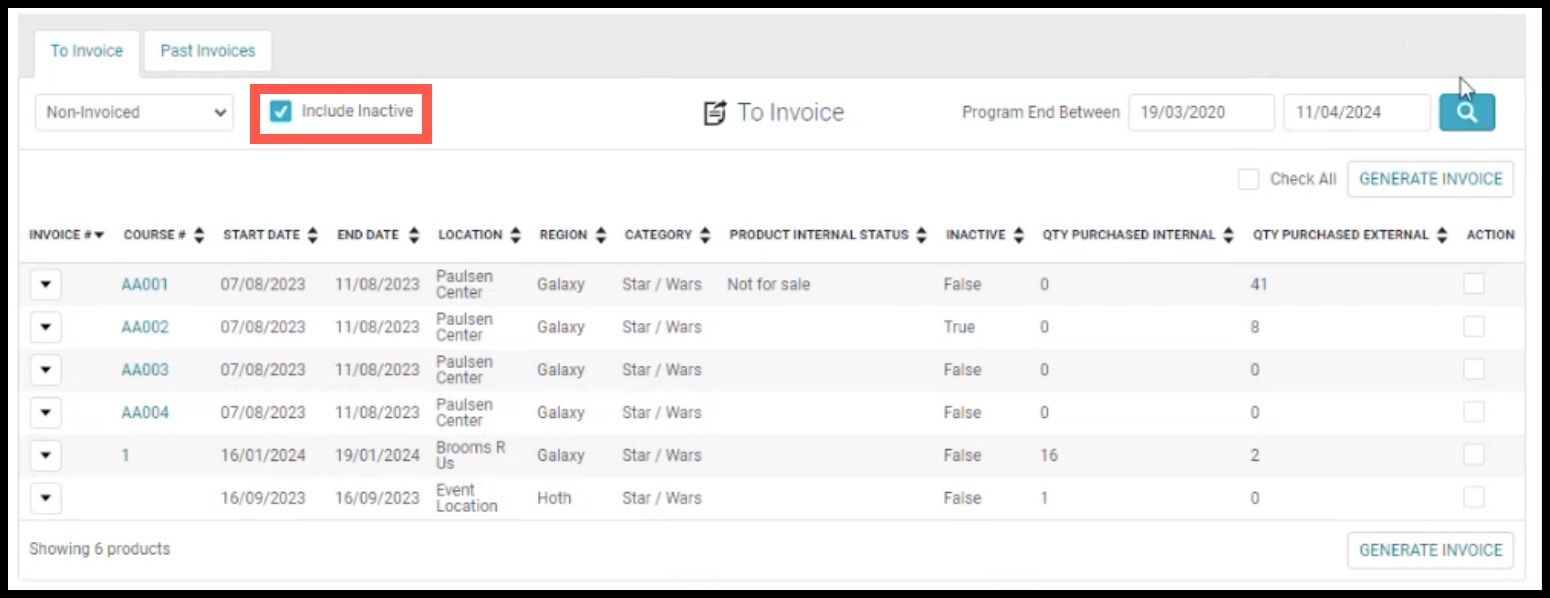Sort by Qty Purchased External arrows

point(1442,235)
